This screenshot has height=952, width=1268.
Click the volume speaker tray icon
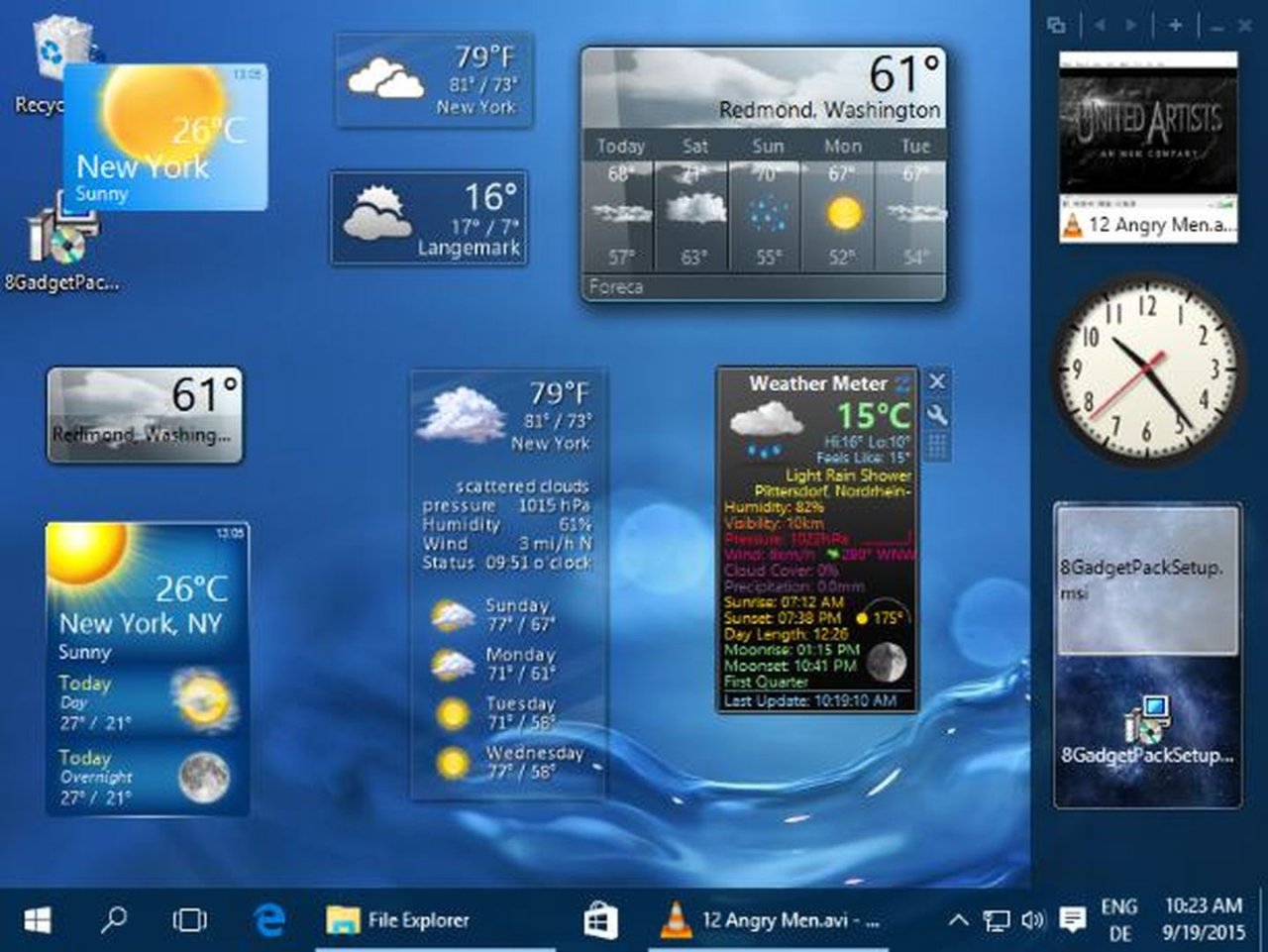[1032, 920]
